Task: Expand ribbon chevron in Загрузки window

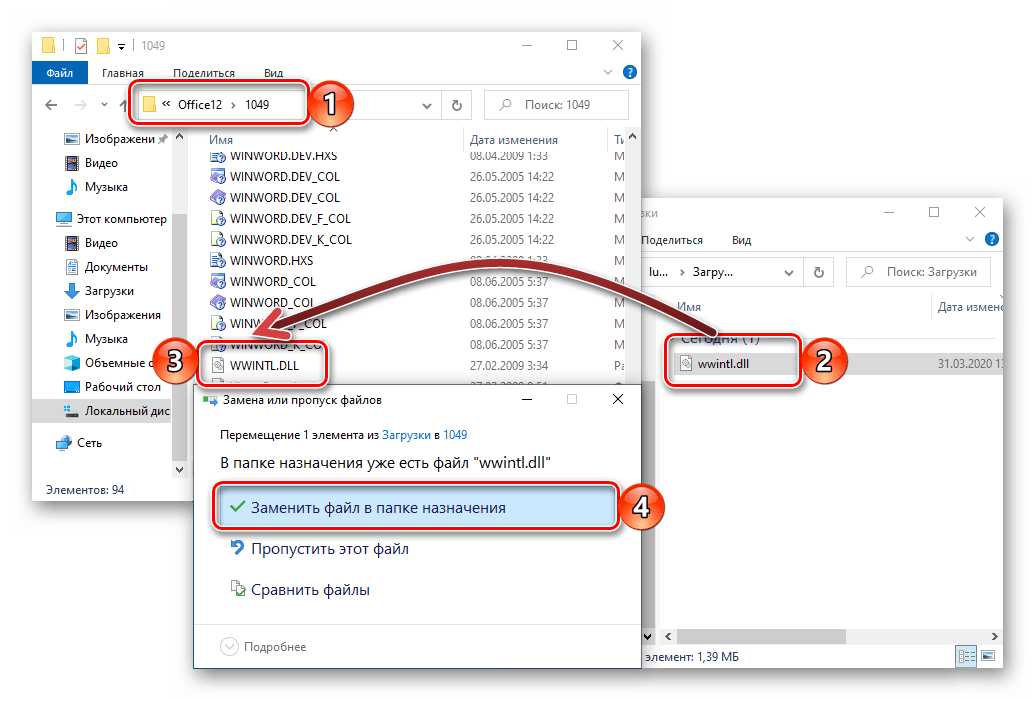Action: 970,239
